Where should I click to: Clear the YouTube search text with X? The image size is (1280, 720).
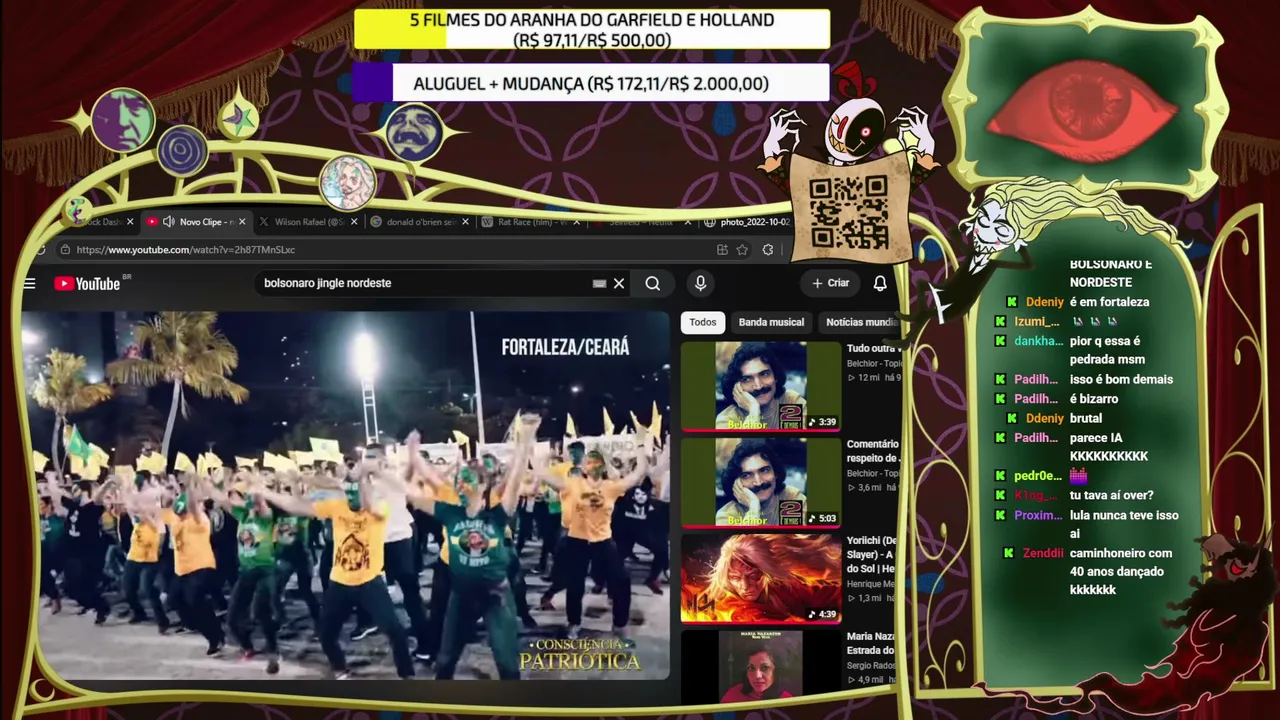click(619, 284)
